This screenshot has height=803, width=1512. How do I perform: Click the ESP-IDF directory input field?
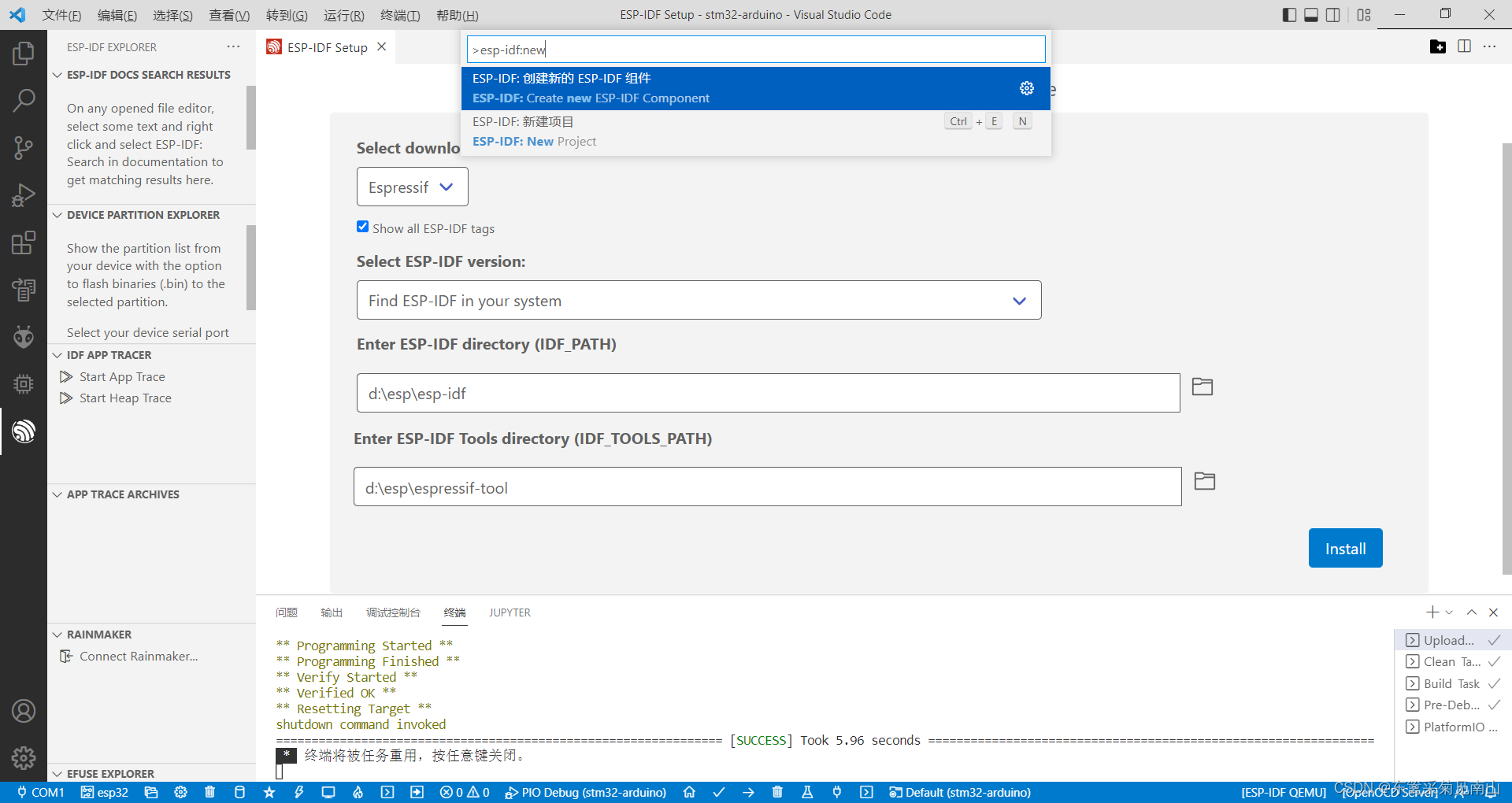click(x=767, y=393)
